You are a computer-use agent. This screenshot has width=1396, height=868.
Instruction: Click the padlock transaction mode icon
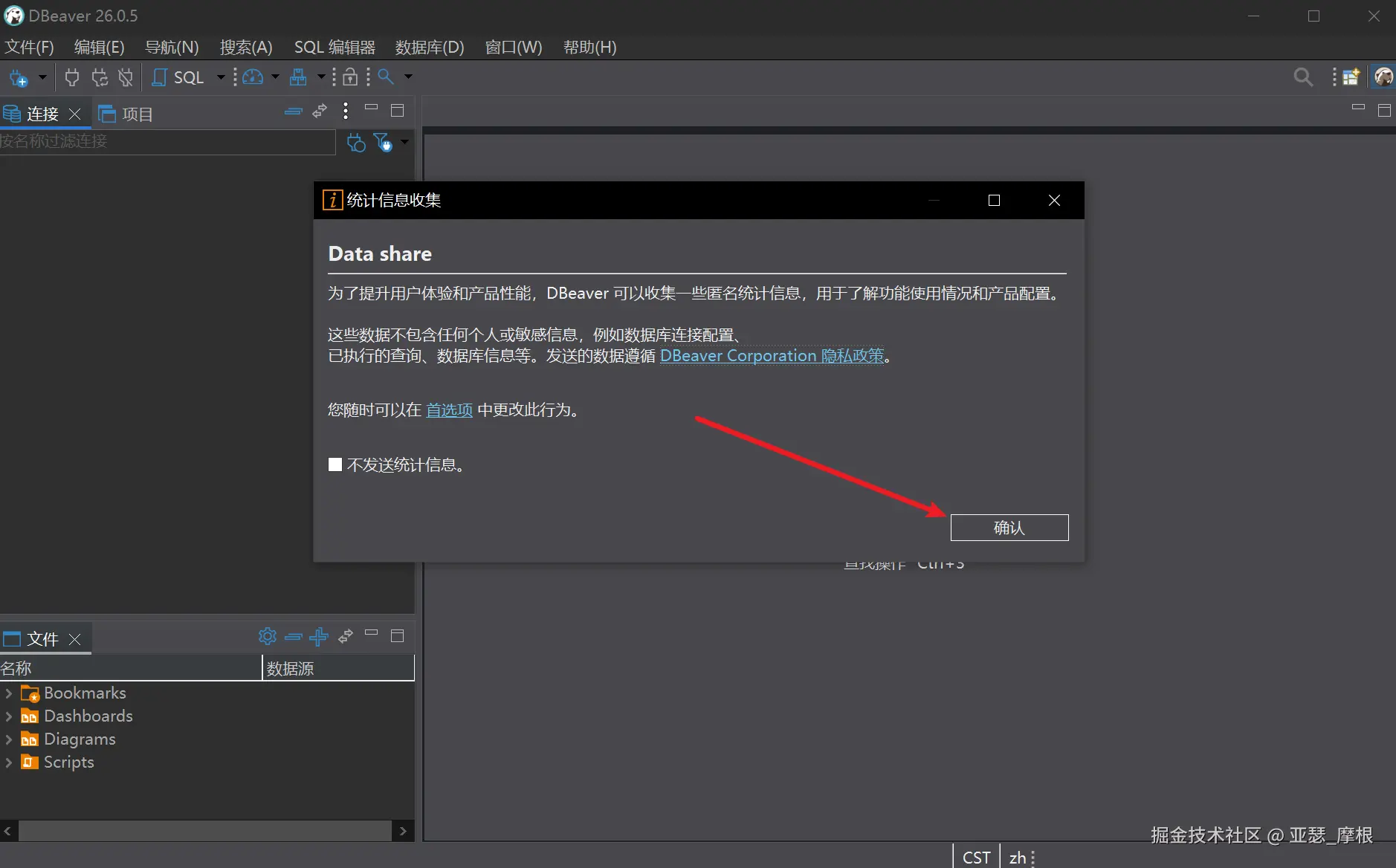(350, 77)
